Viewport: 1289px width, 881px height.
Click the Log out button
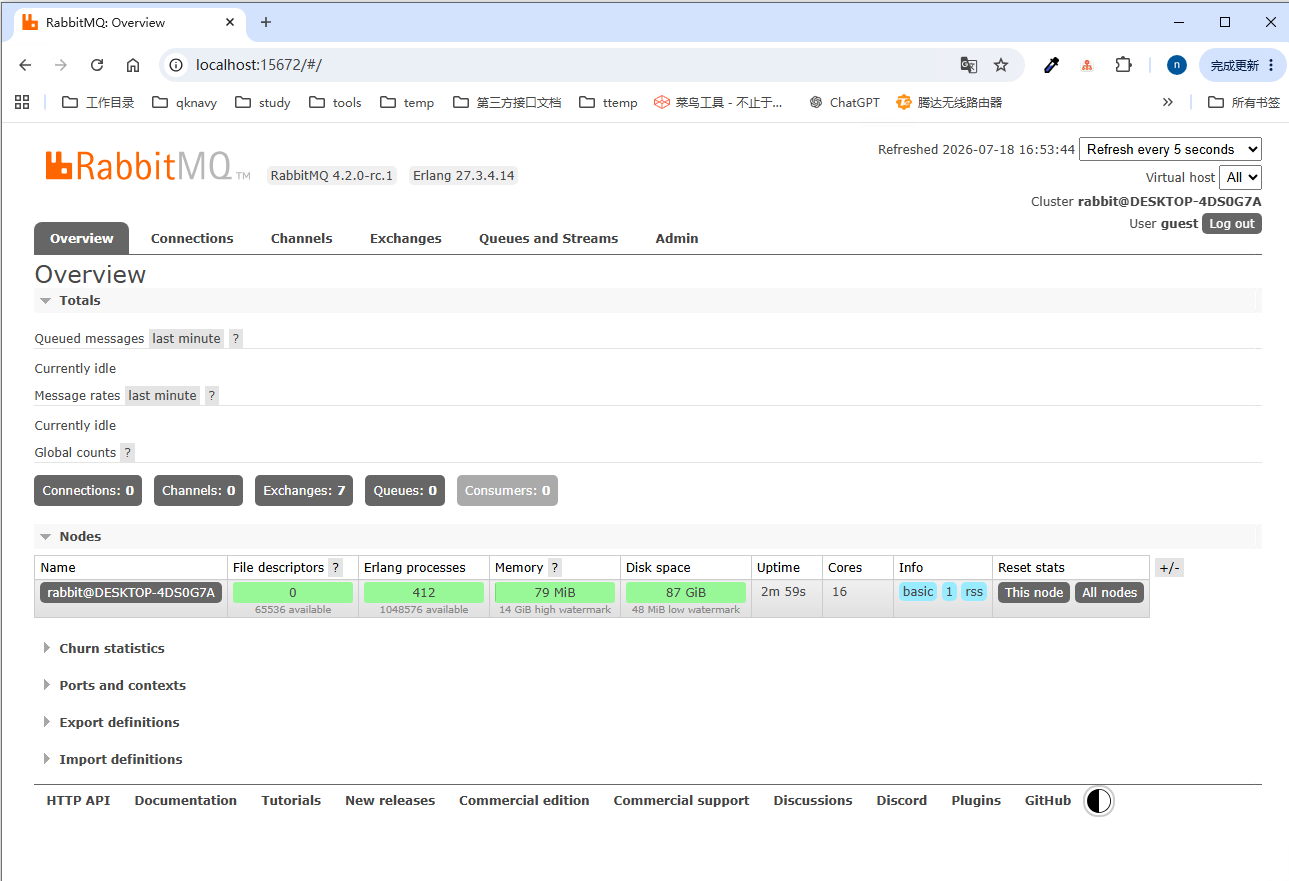[1232, 223]
